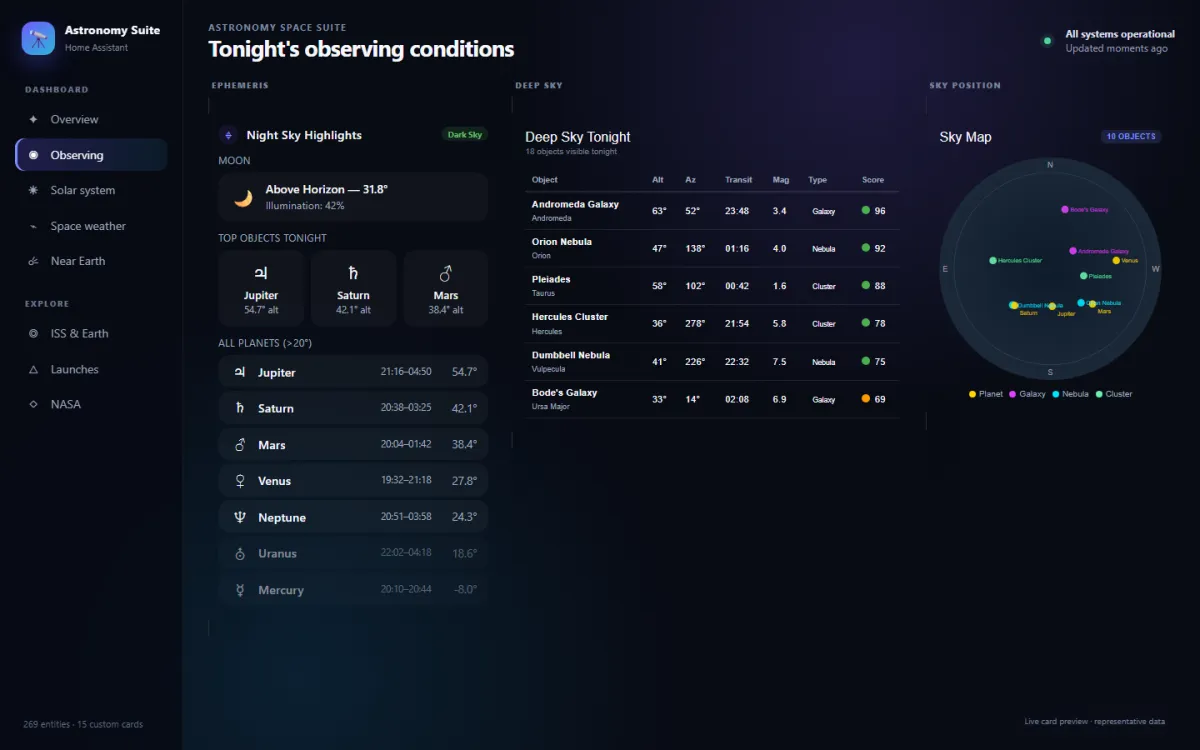Click the 'Illumination: 42%' text
Image resolution: width=1200 pixels, height=750 pixels.
pos(305,206)
